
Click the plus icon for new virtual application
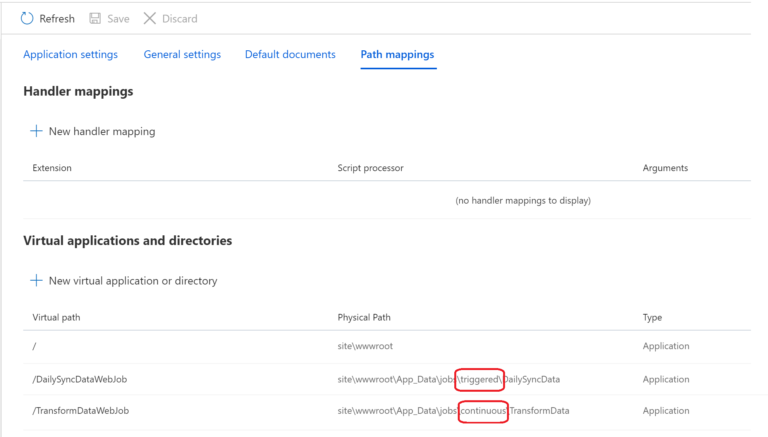point(36,281)
